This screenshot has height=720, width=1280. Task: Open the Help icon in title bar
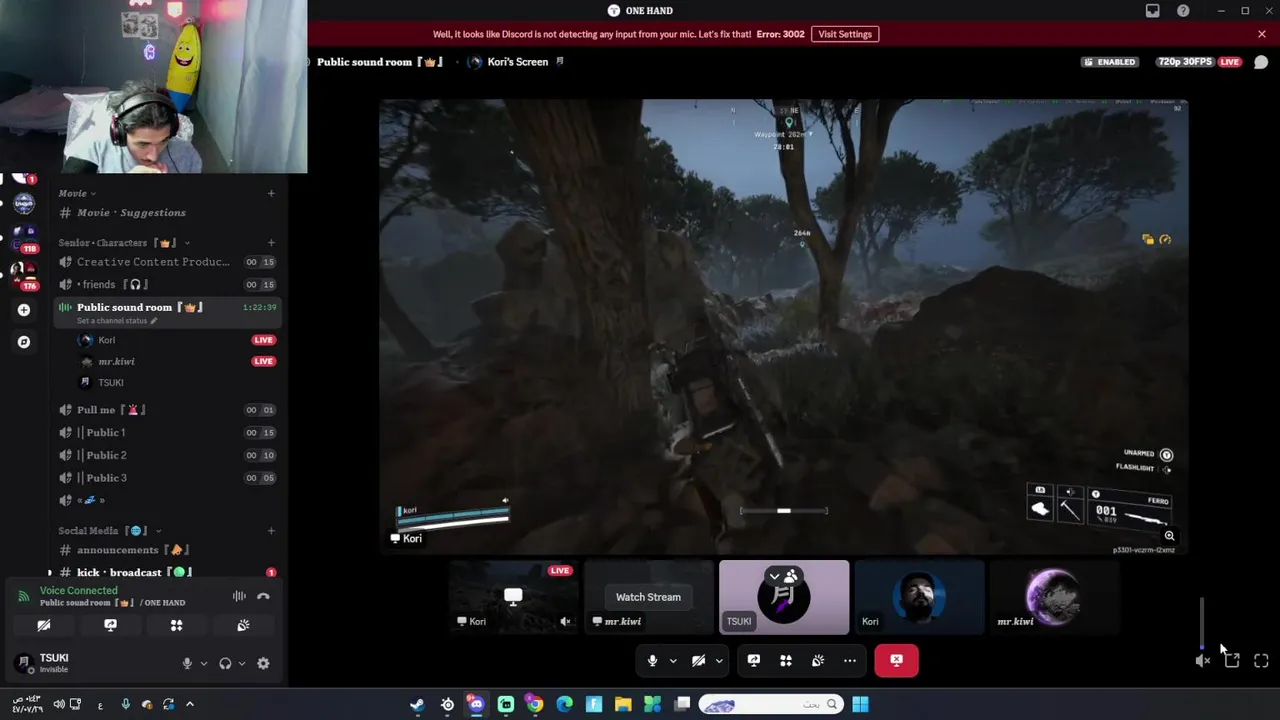point(1183,10)
